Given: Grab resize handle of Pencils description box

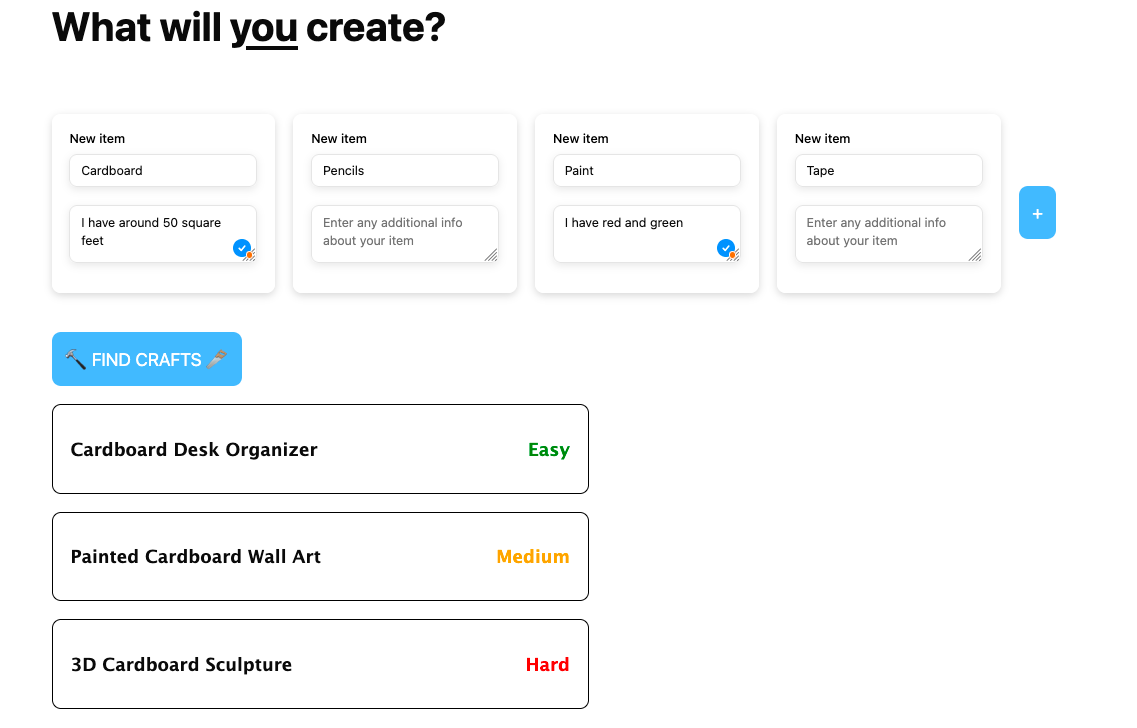Looking at the screenshot, I should click(x=491, y=255).
